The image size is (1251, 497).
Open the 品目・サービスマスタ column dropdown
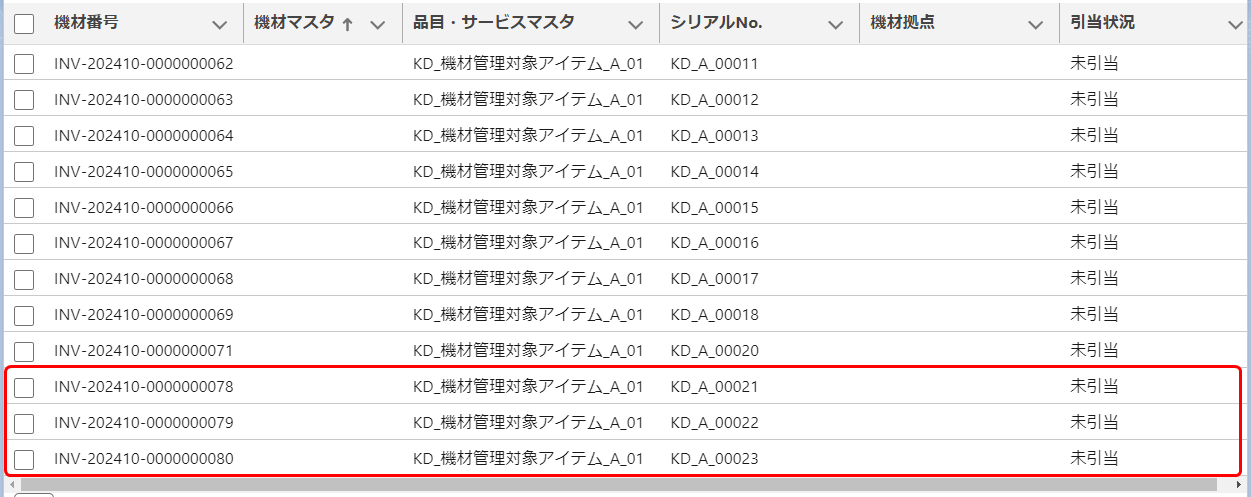[635, 25]
